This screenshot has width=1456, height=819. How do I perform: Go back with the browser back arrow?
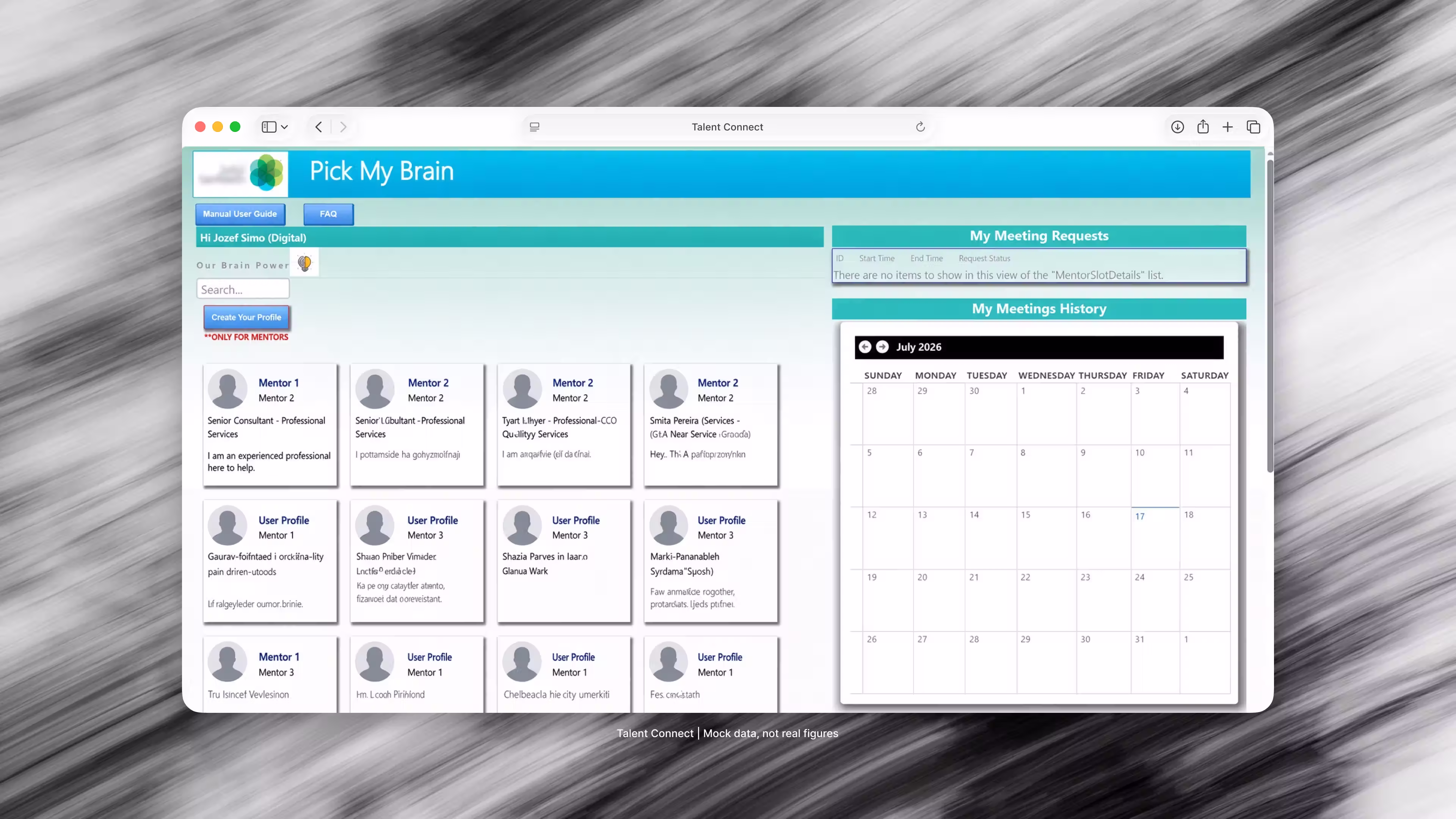click(319, 127)
